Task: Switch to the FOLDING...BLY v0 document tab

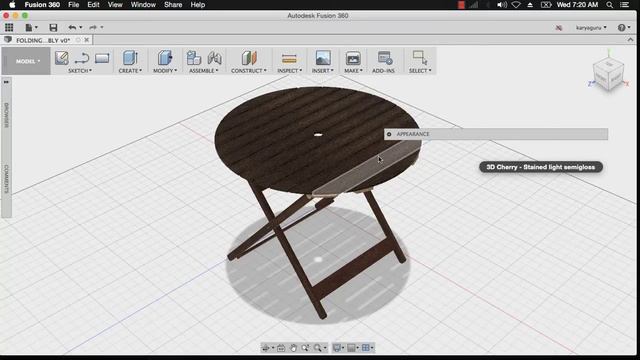Action: tap(43, 40)
